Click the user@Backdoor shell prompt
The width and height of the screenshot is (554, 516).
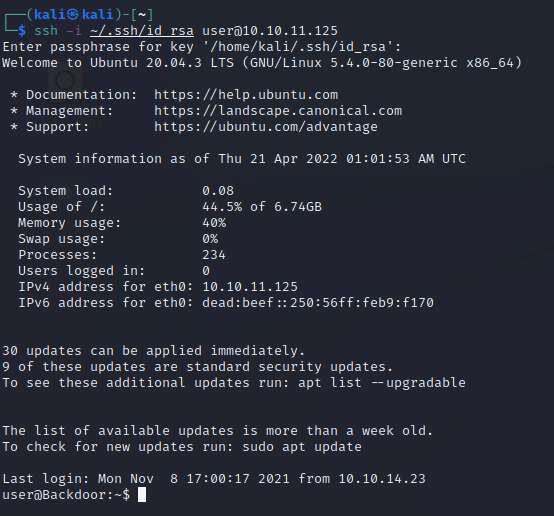[66, 494]
